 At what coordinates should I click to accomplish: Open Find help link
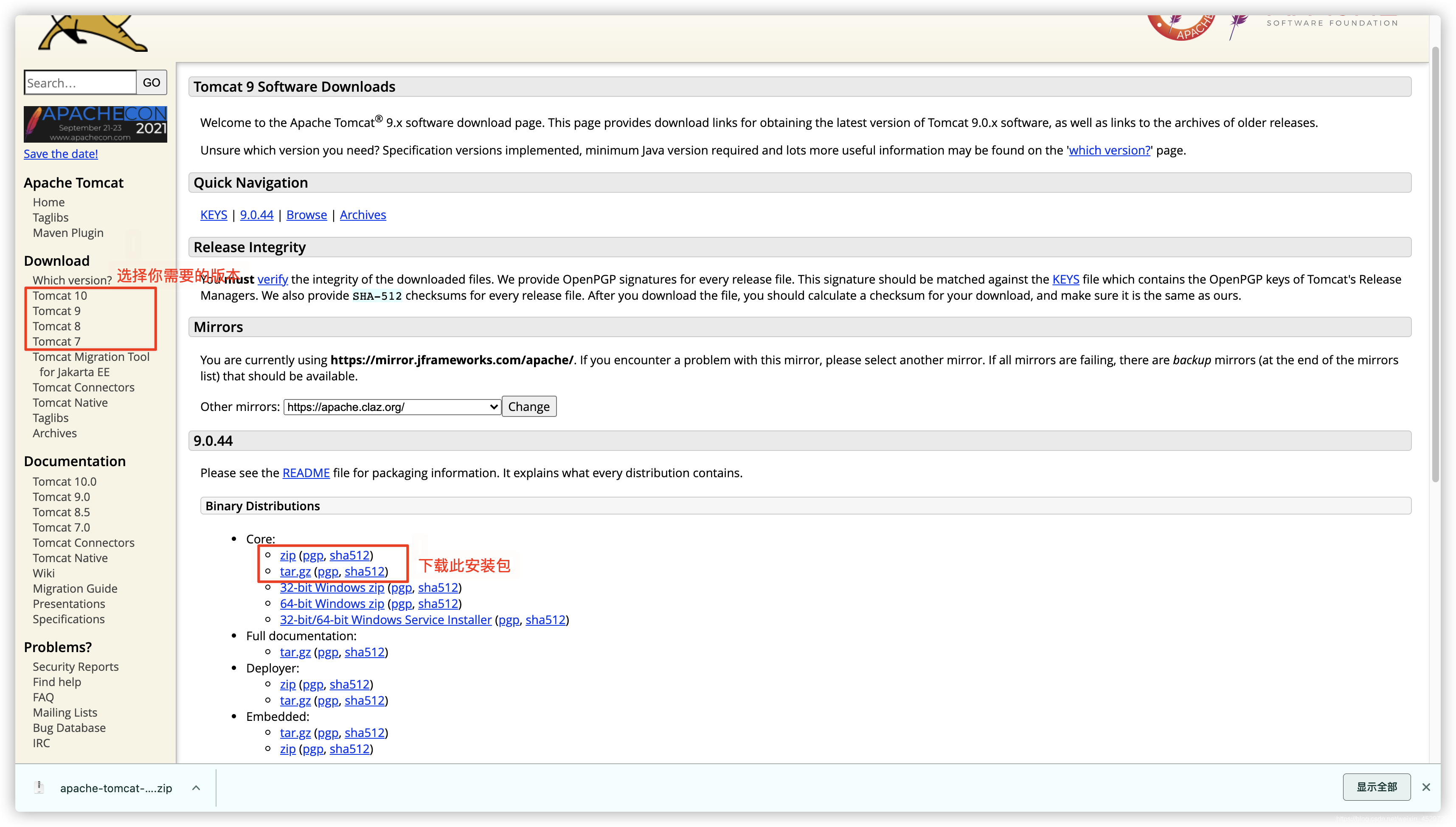pyautogui.click(x=57, y=682)
